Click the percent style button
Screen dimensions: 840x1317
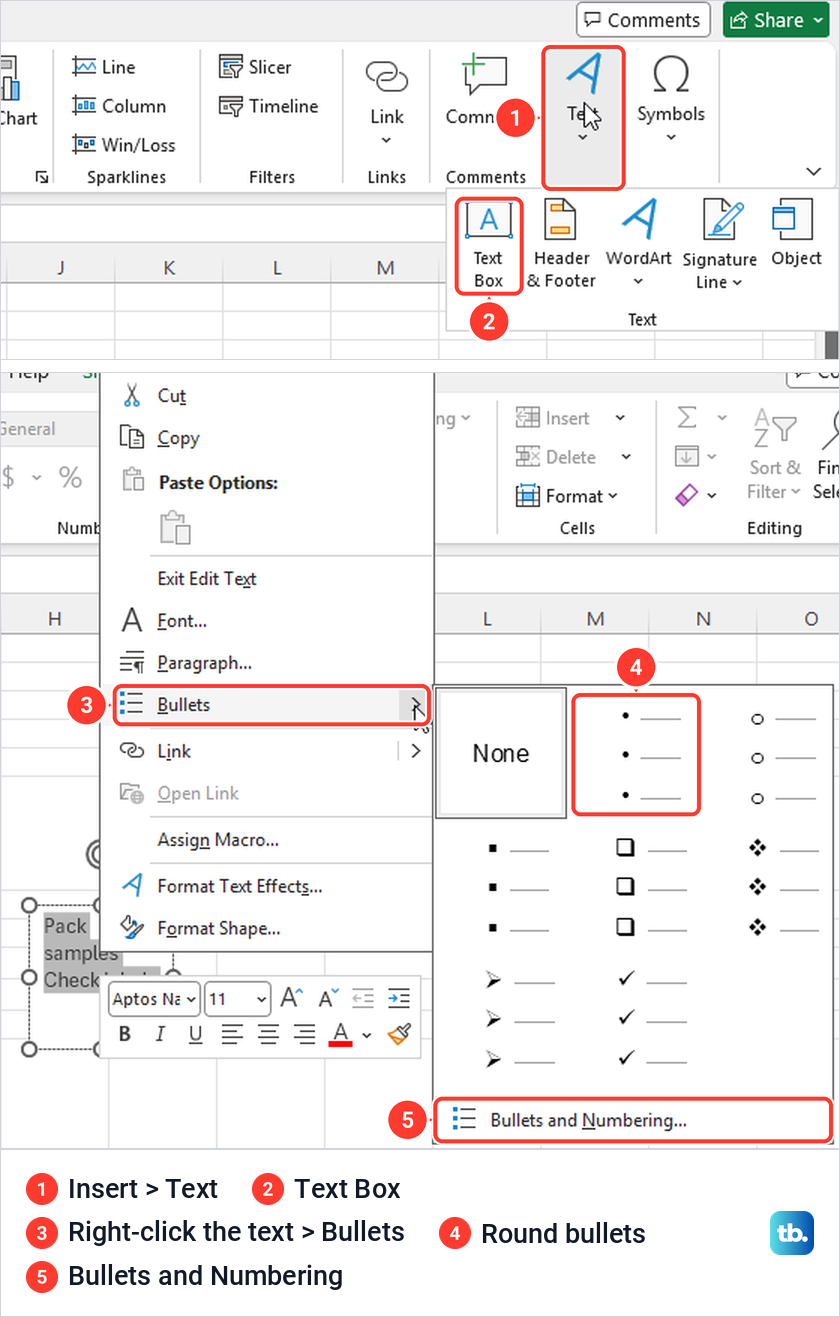click(x=70, y=476)
